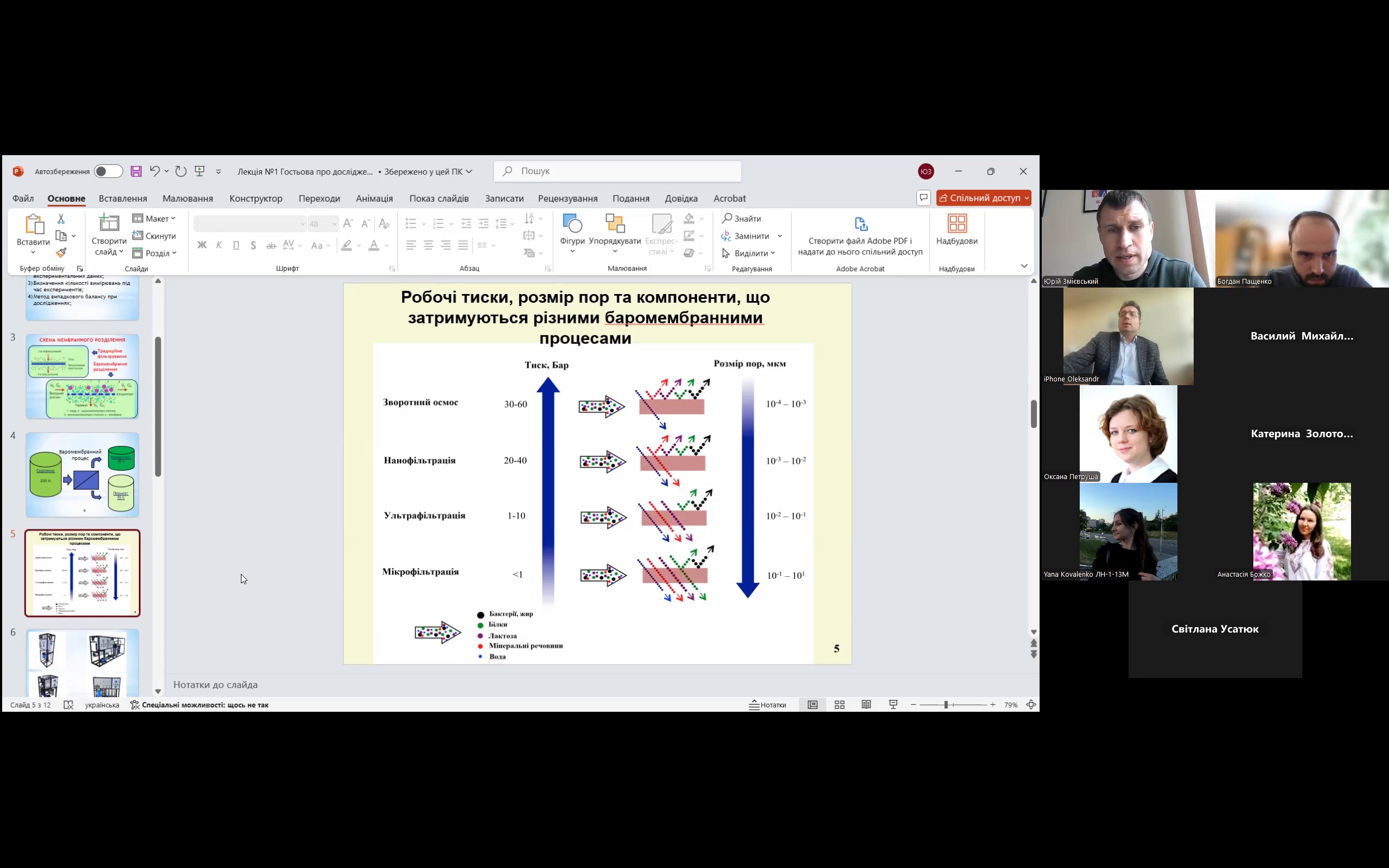Click the Cut scissors icon
1389x868 pixels.
pyautogui.click(x=61, y=219)
